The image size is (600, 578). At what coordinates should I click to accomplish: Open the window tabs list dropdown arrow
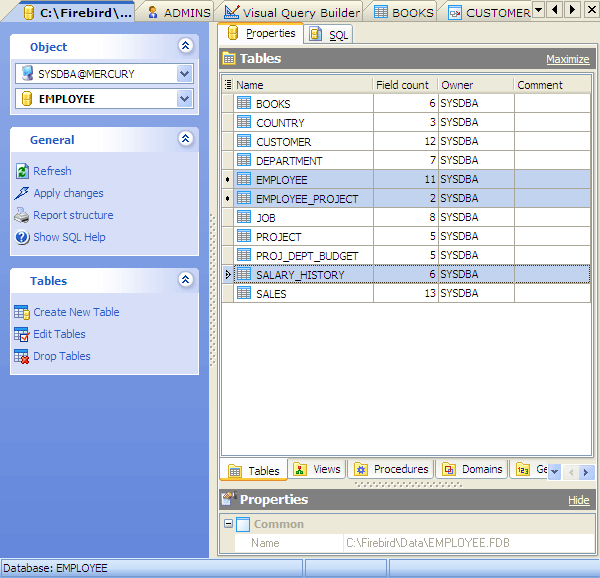tap(538, 9)
